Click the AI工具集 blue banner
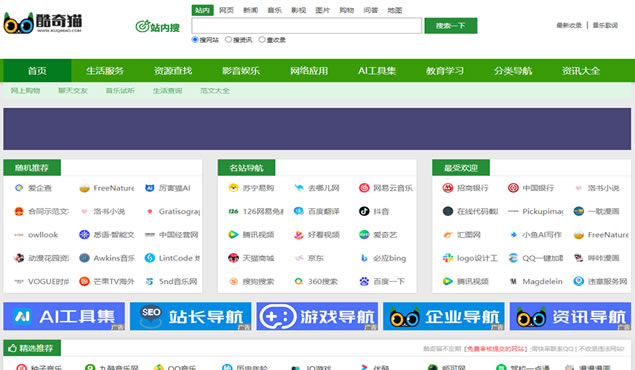The image size is (635, 370). click(x=64, y=316)
